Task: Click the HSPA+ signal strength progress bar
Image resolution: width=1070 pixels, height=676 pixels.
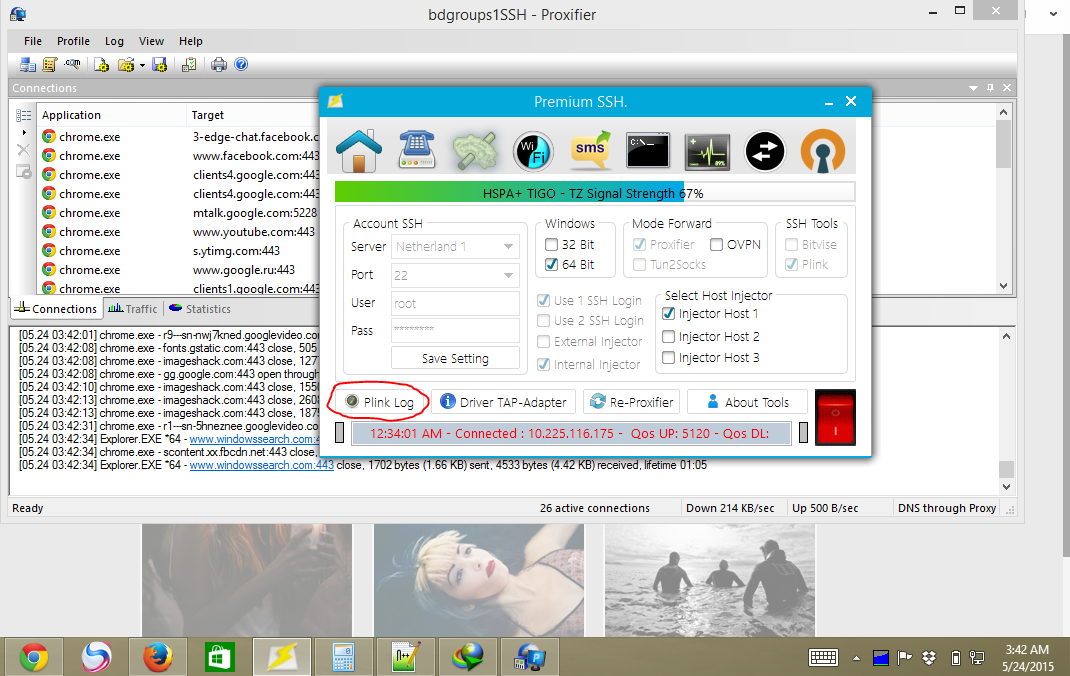Action: pos(594,193)
